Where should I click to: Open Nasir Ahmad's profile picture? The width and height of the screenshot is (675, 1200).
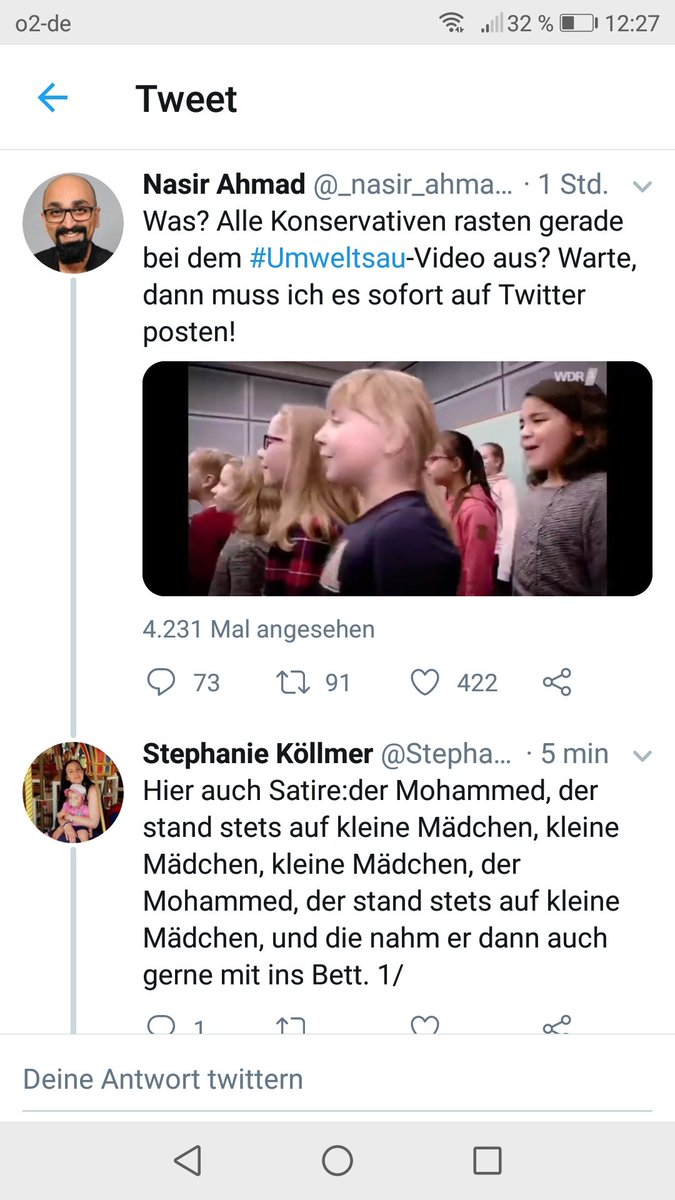(x=73, y=223)
